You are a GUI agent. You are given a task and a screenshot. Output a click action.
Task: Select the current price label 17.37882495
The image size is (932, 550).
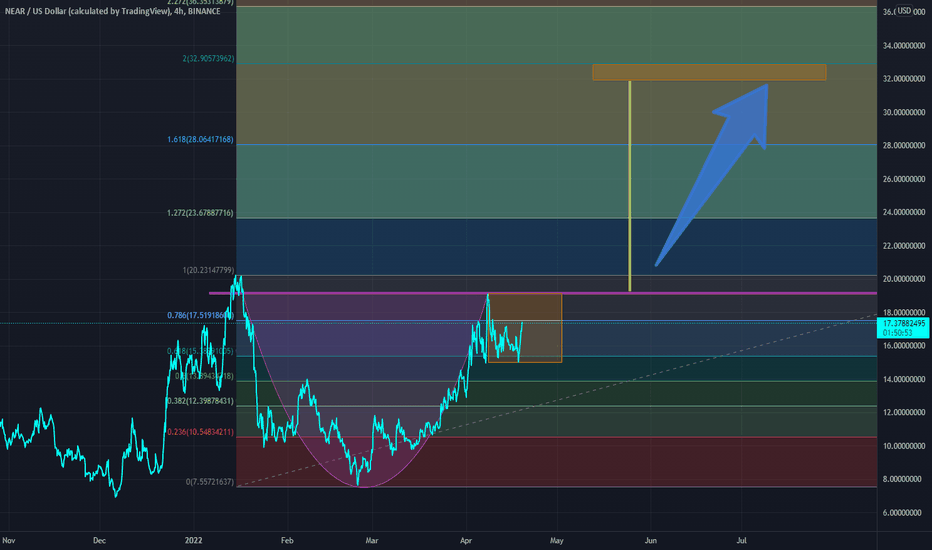tap(903, 323)
